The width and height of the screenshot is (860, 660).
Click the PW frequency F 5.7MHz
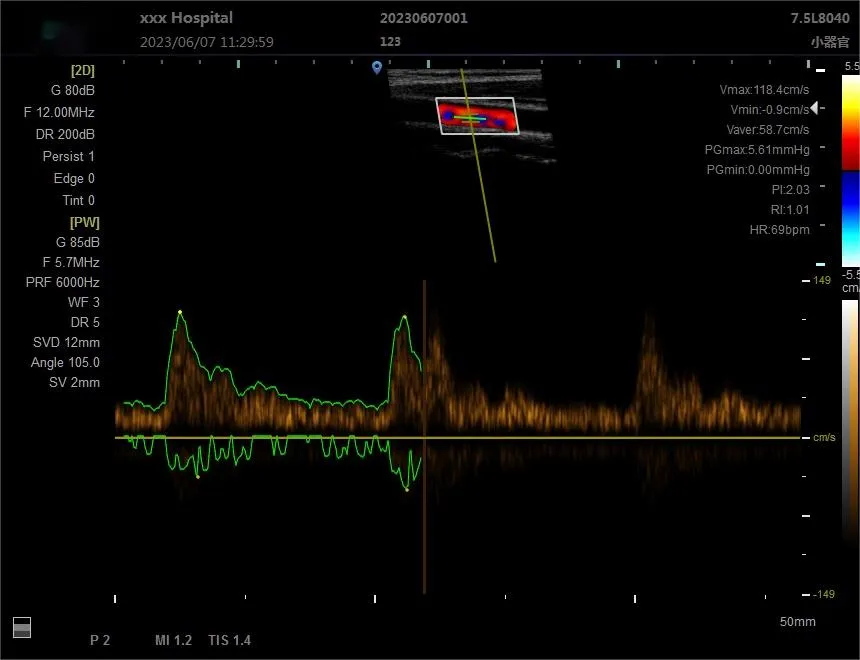[x=71, y=262]
